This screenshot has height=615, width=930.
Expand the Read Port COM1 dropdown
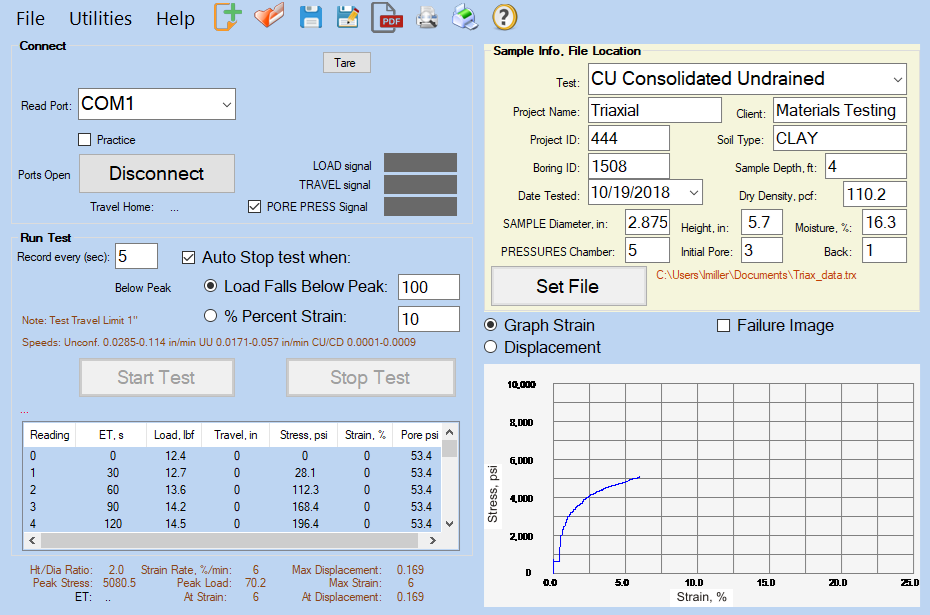226,104
